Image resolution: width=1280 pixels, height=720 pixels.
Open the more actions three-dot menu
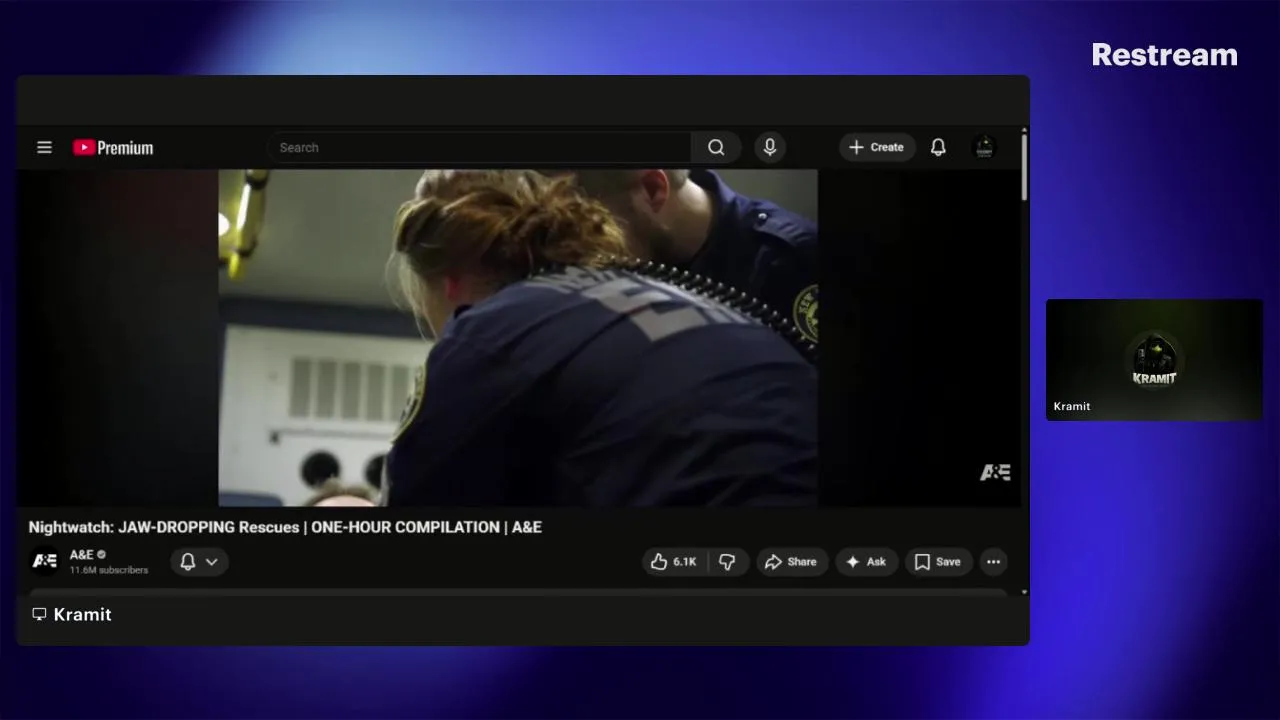click(x=993, y=562)
